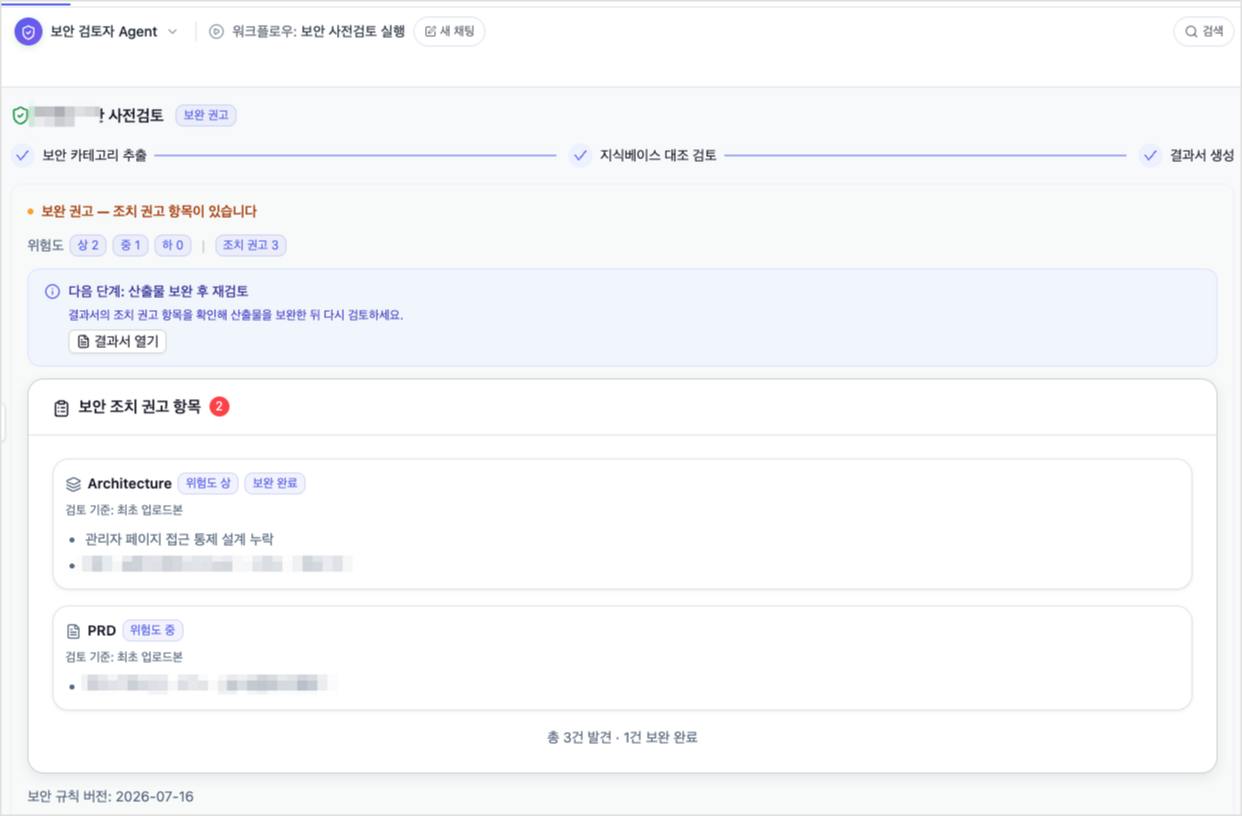Open the PRD recommendation card title

pos(102,631)
